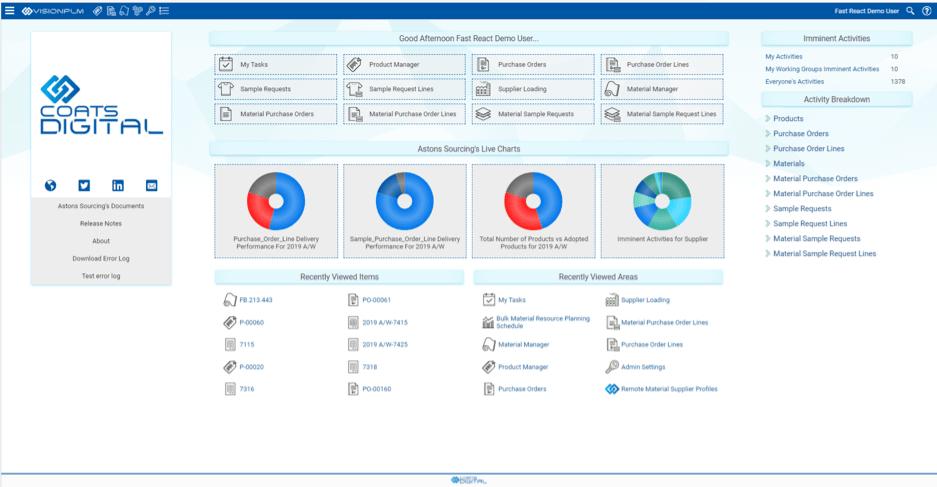Image resolution: width=937 pixels, height=487 pixels.
Task: Click the Fast React Demo User name
Action: click(x=866, y=11)
